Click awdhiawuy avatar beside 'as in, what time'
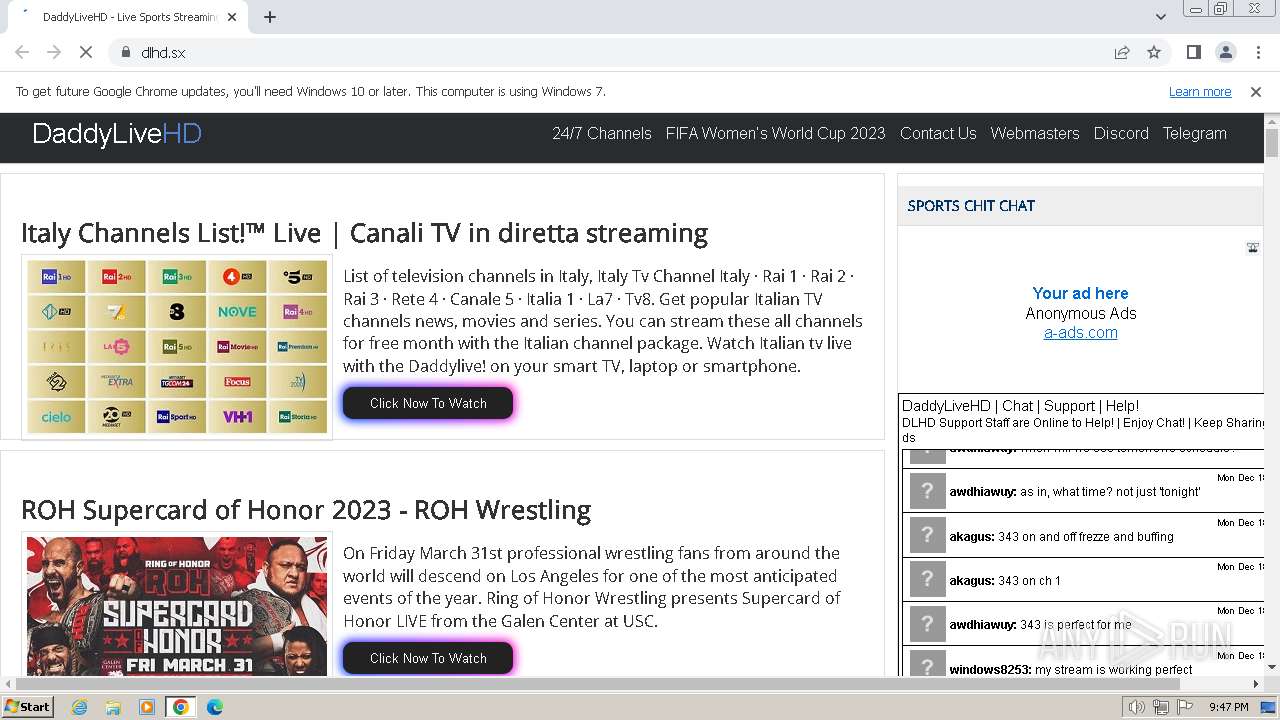The image size is (1280, 720). click(927, 491)
